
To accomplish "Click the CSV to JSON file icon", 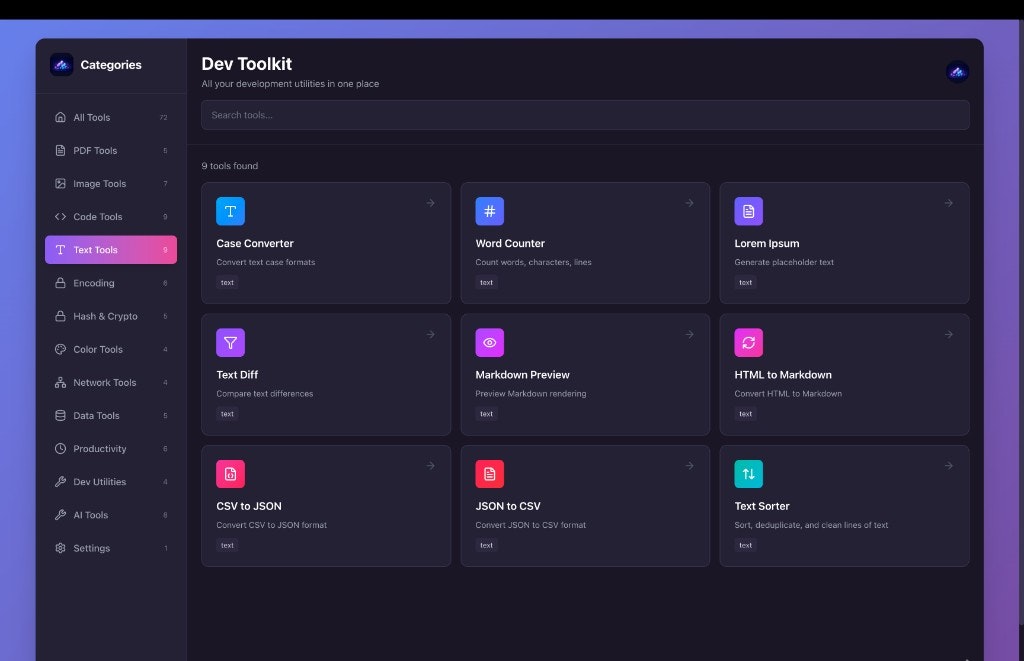I will click(x=230, y=473).
